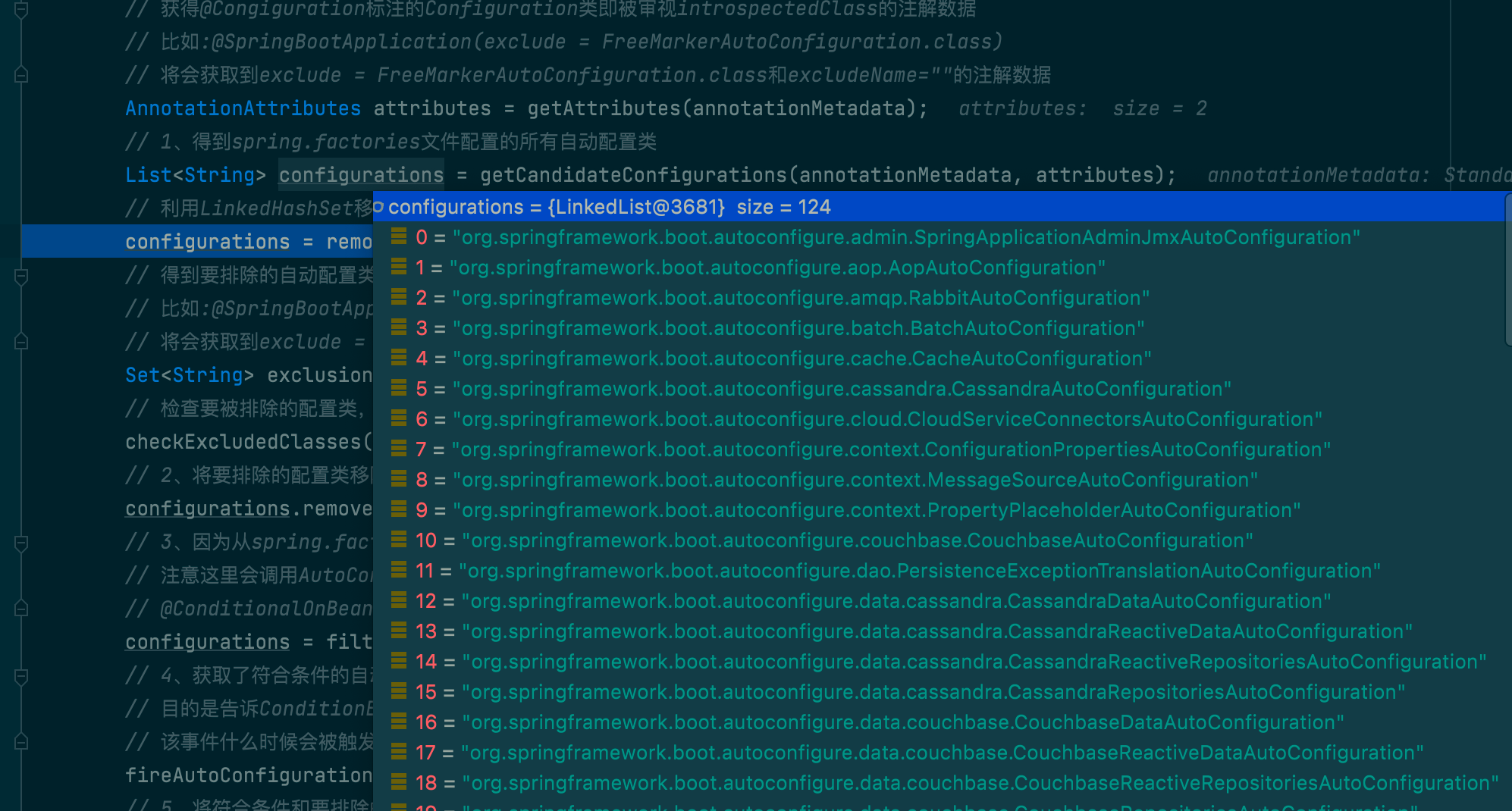Select the PropertyPlaceholderAutoConfiguration entry value
The width and height of the screenshot is (1512, 811).
tap(877, 510)
